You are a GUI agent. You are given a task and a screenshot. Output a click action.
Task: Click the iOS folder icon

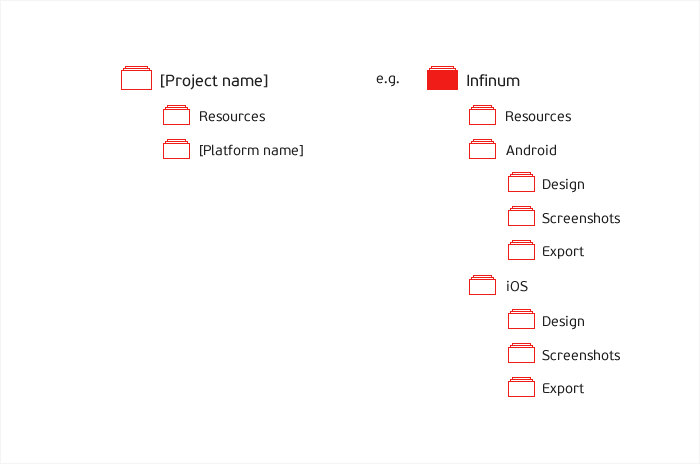[x=483, y=286]
